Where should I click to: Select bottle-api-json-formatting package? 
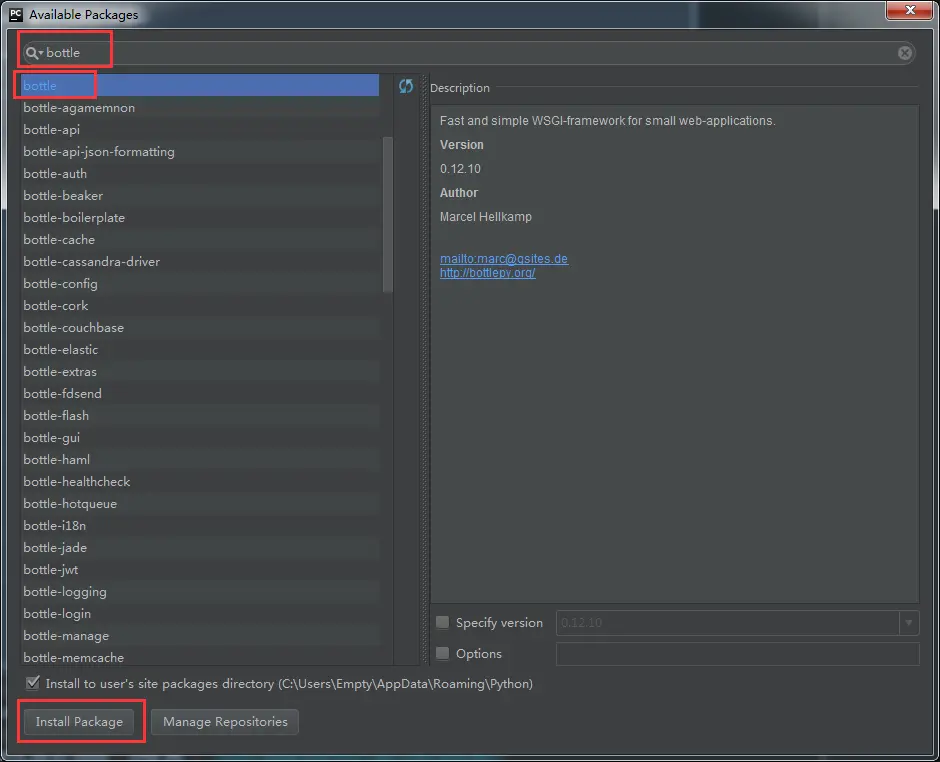[x=200, y=152]
